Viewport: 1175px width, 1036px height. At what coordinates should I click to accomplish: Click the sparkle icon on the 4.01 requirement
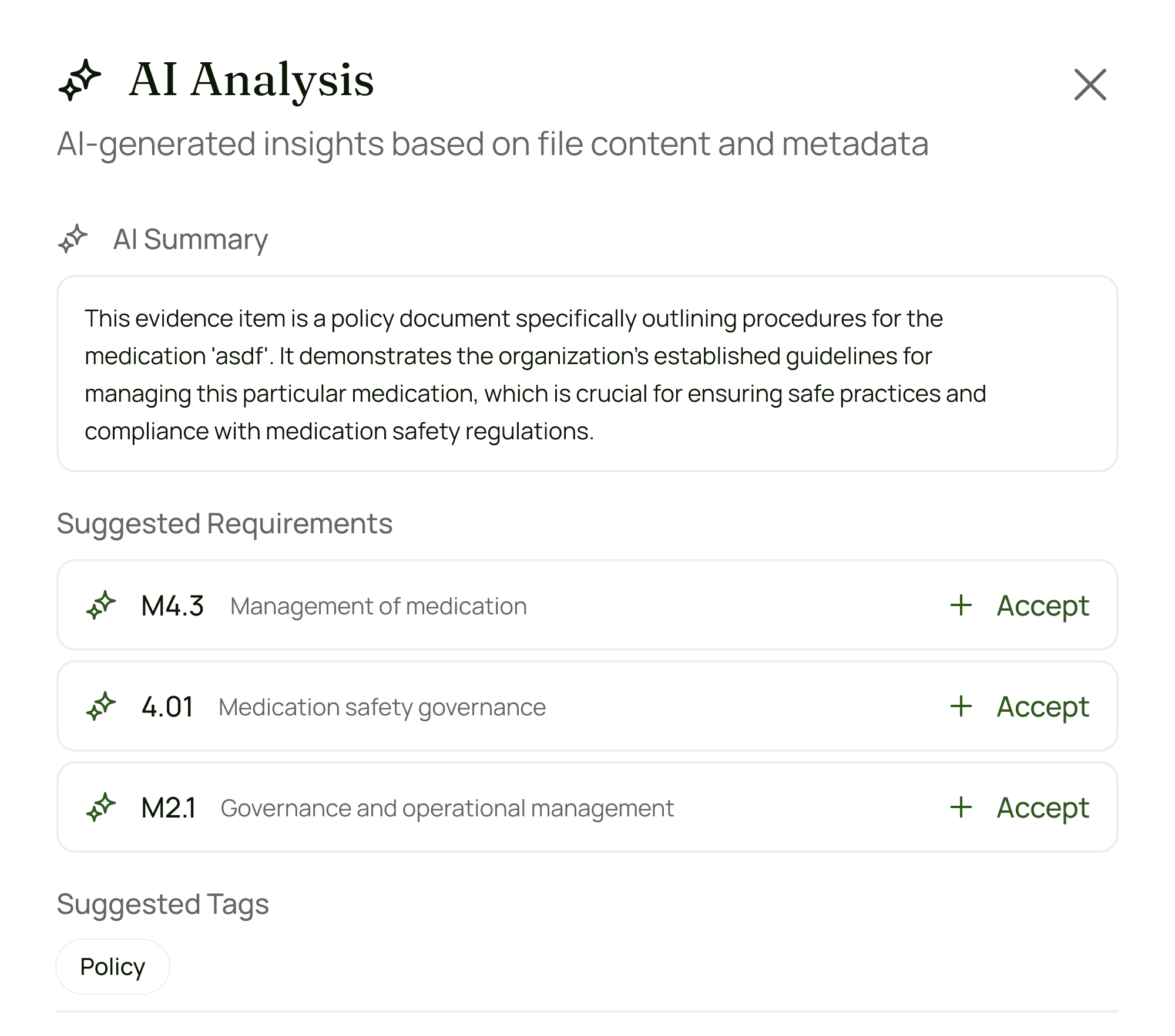pos(101,707)
